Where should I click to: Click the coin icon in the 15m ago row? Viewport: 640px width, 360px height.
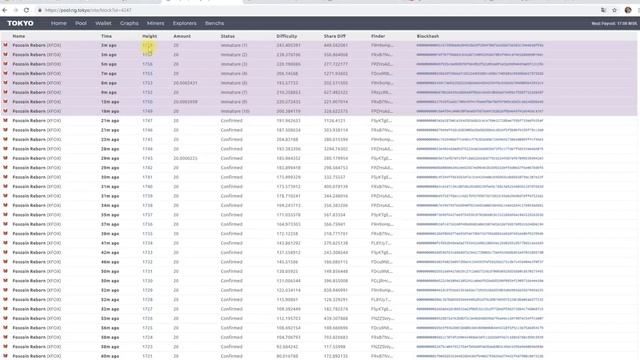coord(5,102)
